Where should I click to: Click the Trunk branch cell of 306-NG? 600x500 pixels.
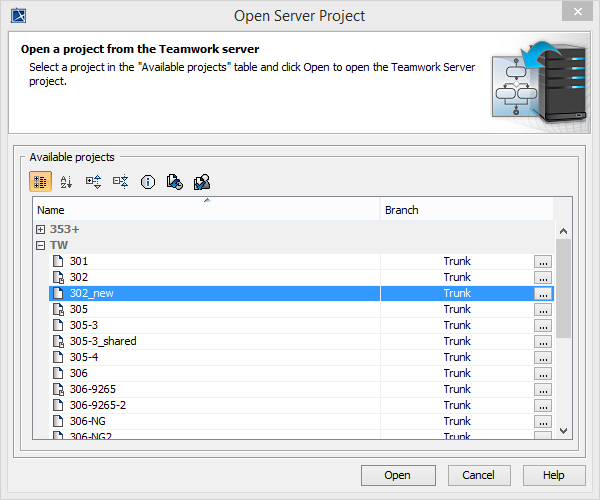click(457, 421)
